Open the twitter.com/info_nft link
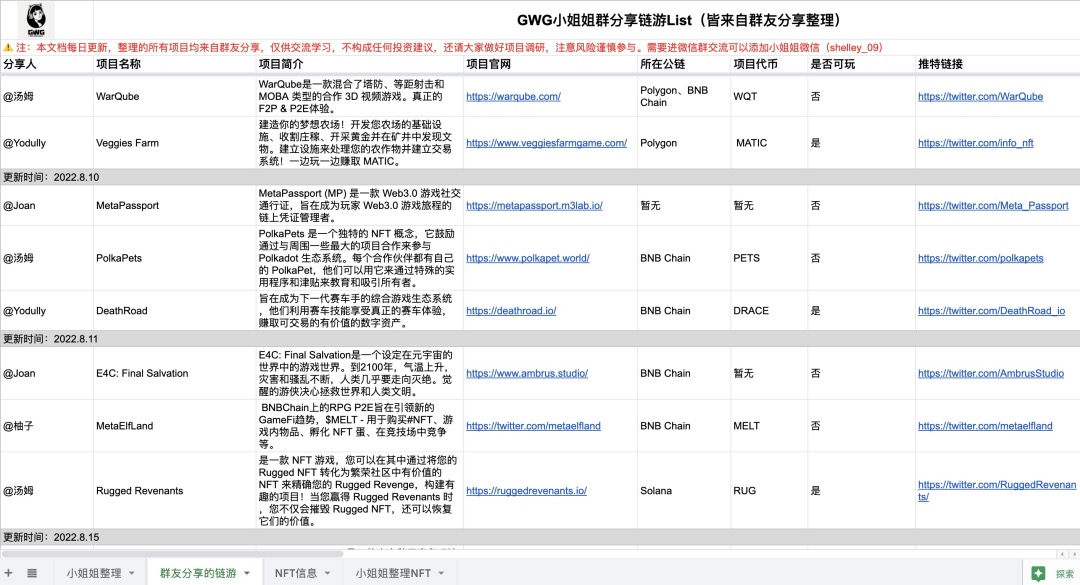 [x=975, y=143]
